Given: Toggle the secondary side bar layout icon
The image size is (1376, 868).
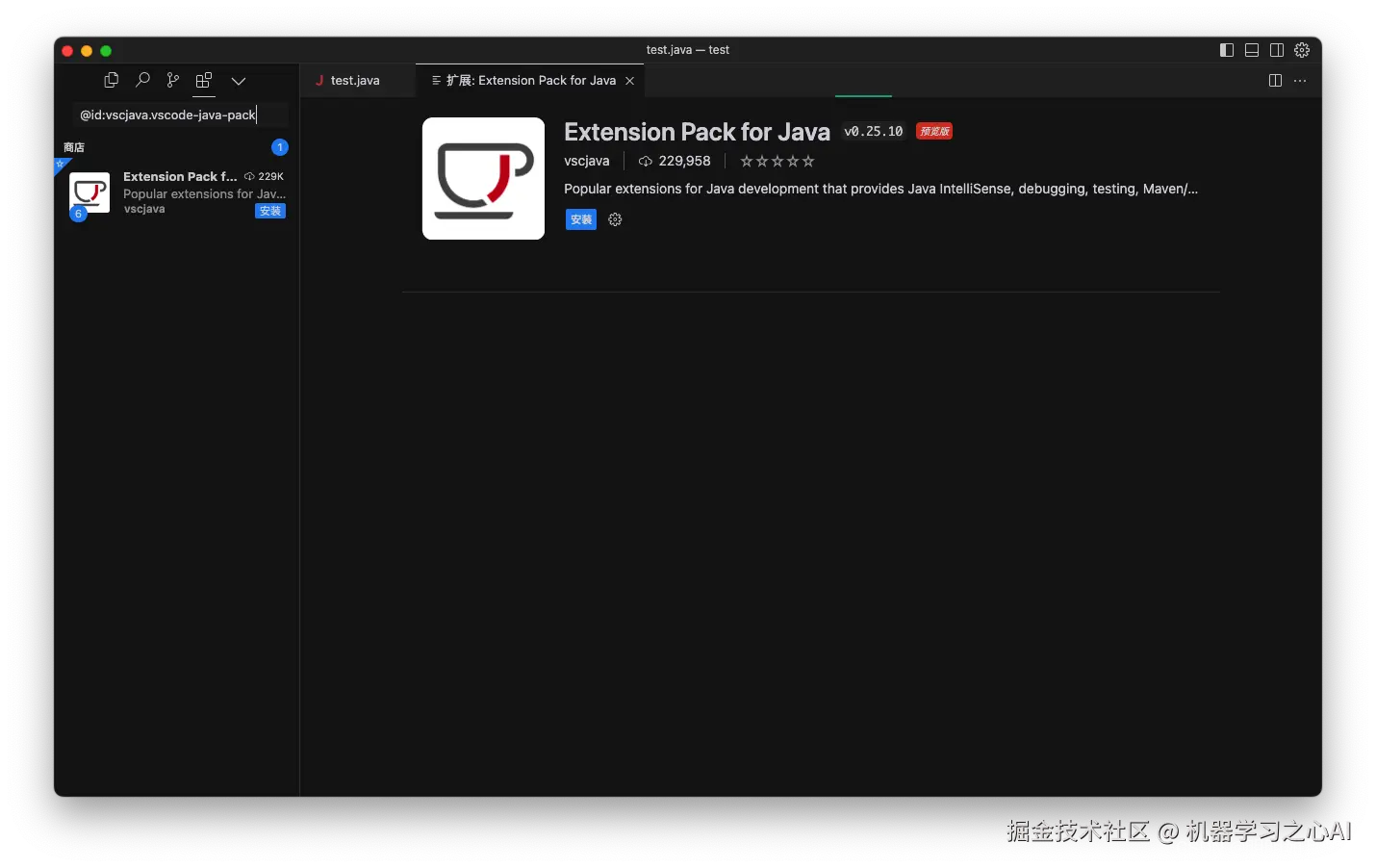Looking at the screenshot, I should pyautogui.click(x=1277, y=50).
